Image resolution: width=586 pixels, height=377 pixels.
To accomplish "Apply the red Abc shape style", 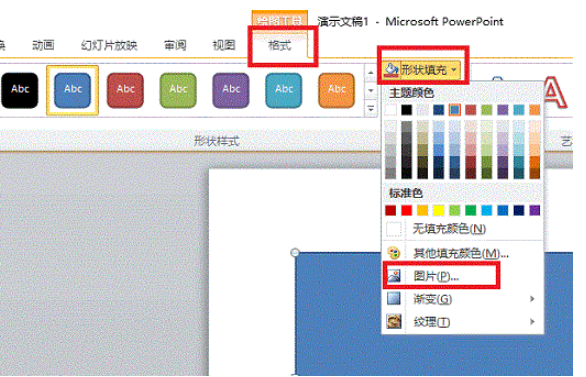I will (x=125, y=90).
